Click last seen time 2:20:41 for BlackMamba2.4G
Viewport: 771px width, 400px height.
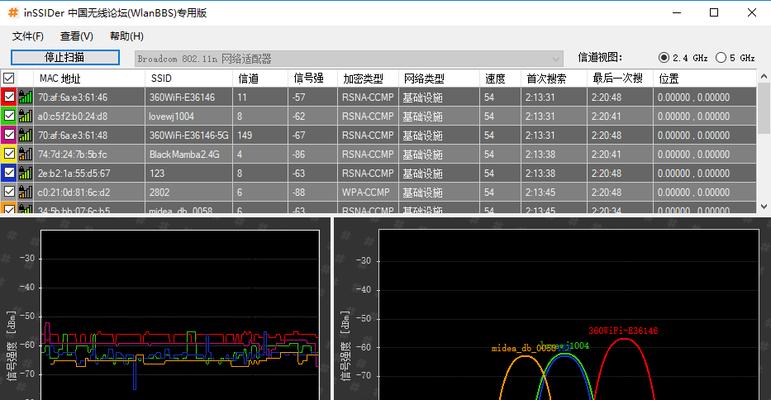tap(606, 154)
